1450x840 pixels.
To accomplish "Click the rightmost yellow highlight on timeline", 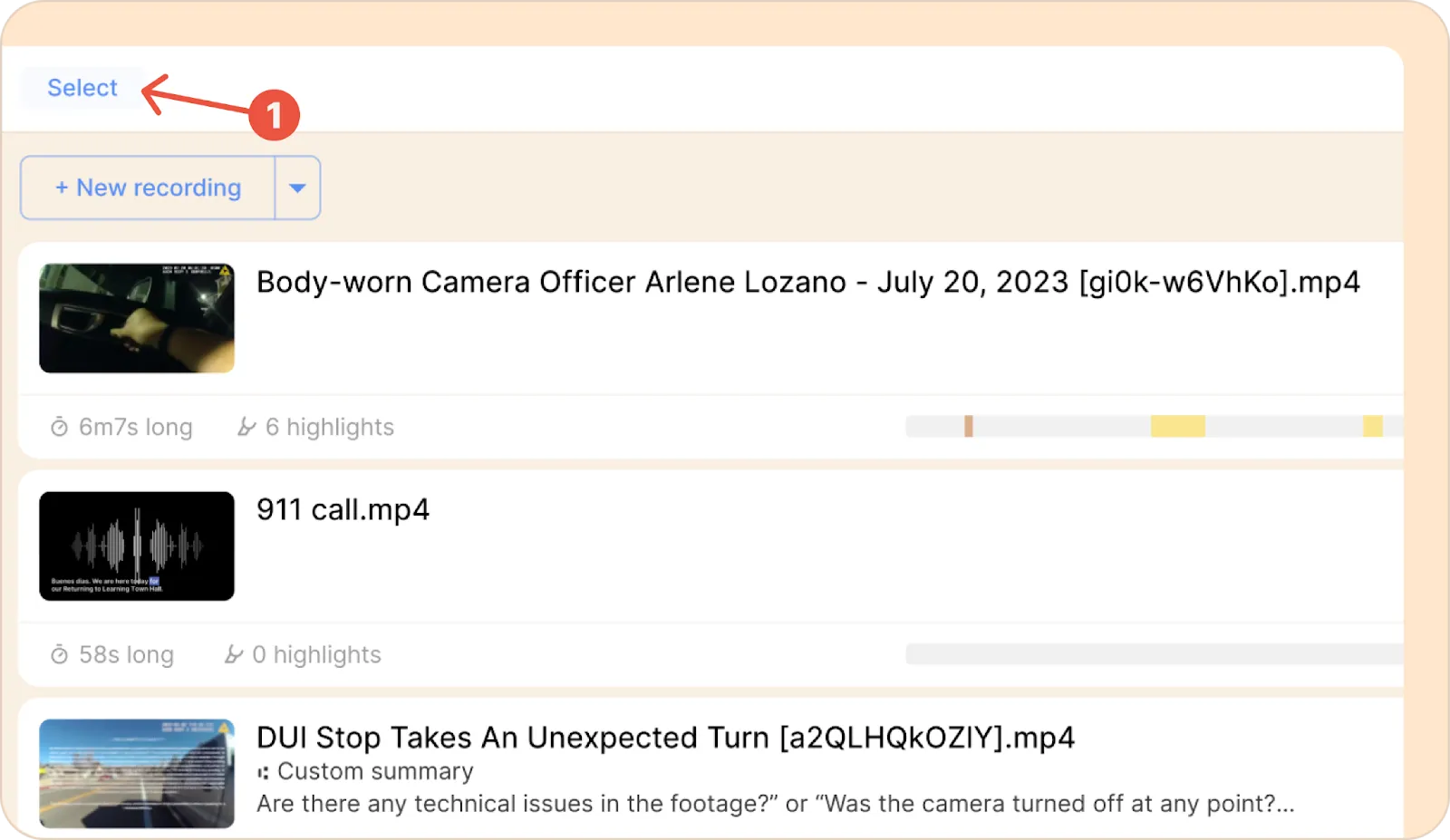I will click(1372, 426).
